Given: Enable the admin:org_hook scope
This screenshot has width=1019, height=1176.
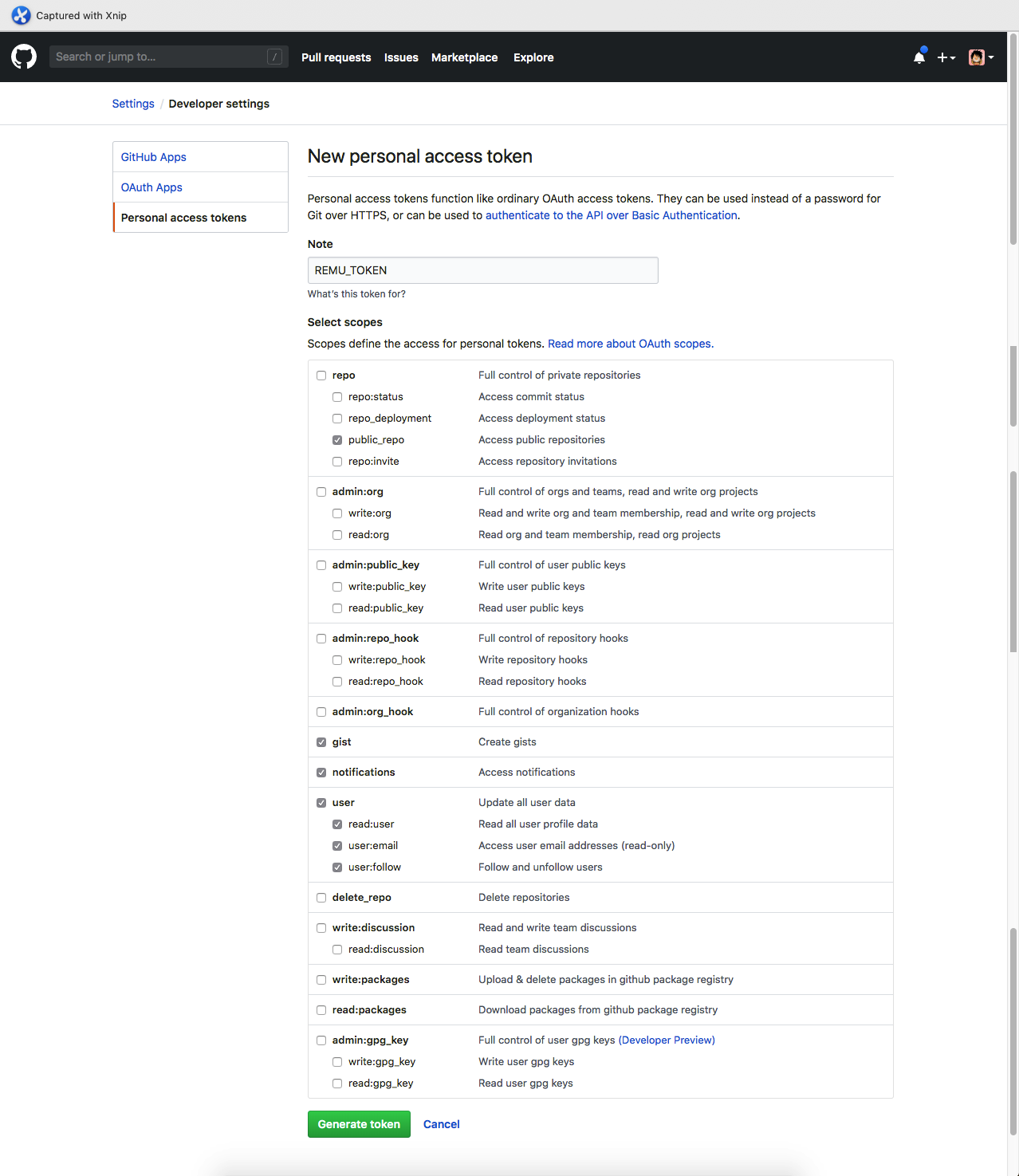Looking at the screenshot, I should pos(321,712).
